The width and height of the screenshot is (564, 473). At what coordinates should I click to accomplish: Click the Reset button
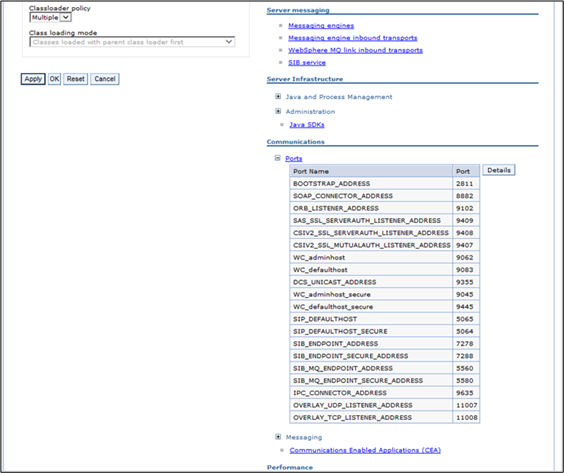click(x=76, y=79)
